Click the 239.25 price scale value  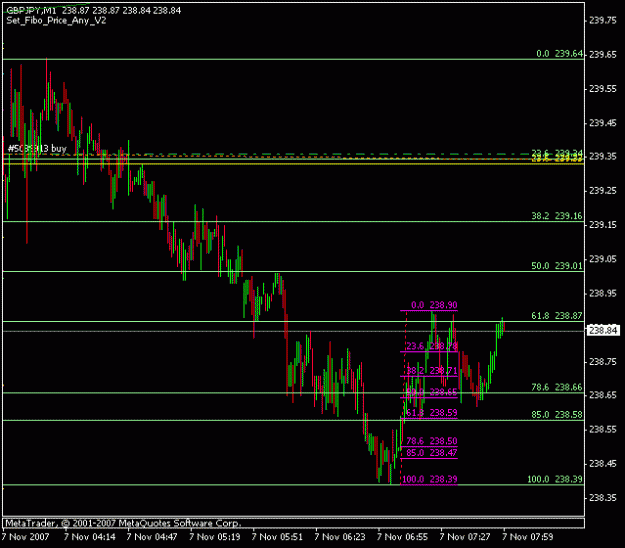[x=603, y=191]
